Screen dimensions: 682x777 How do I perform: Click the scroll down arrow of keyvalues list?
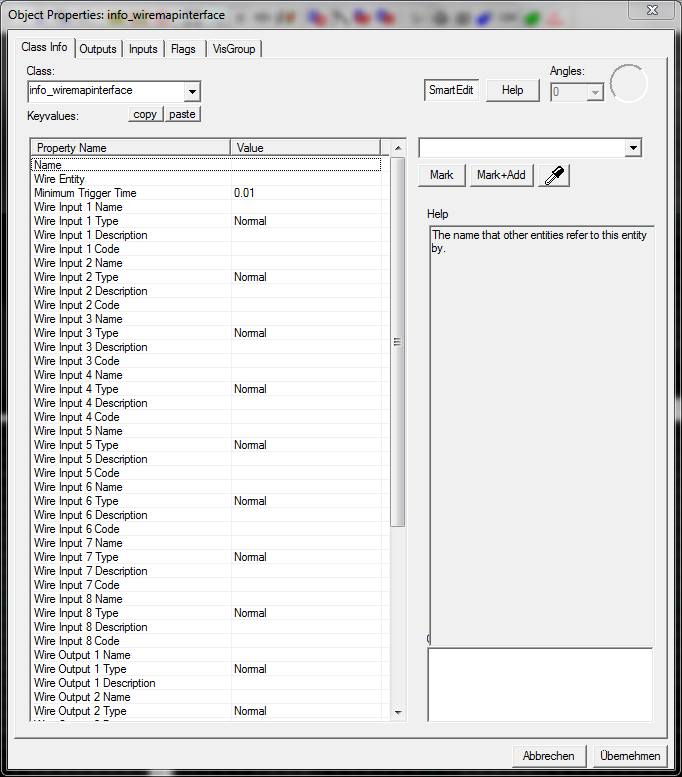click(x=398, y=712)
